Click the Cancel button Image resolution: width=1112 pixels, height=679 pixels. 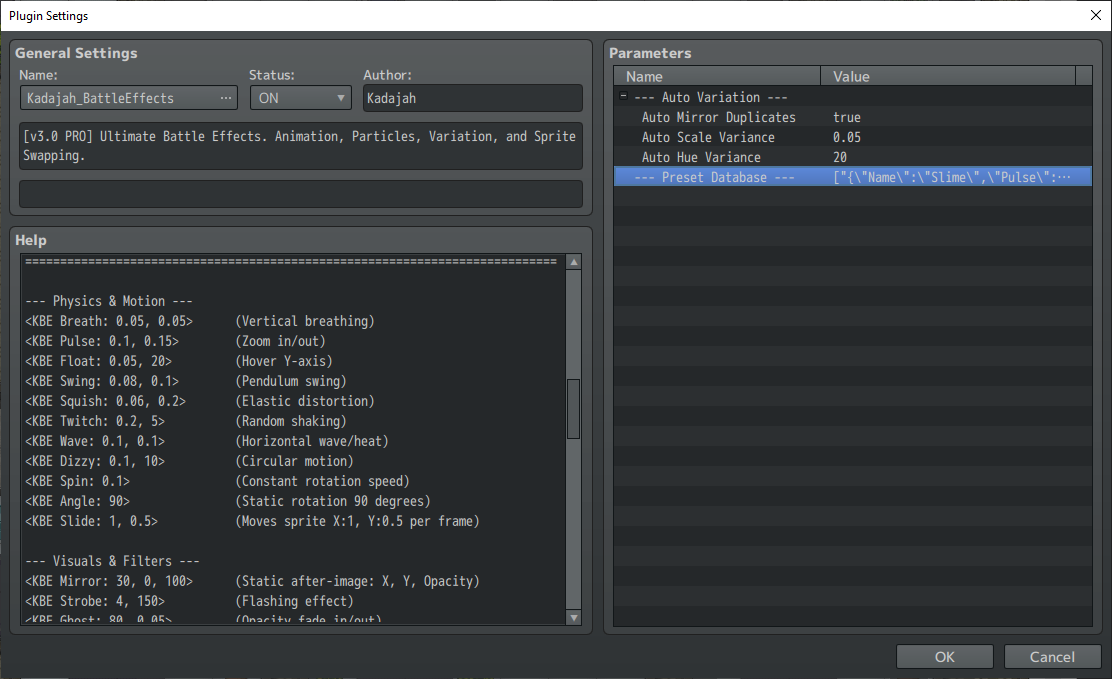click(x=1052, y=656)
